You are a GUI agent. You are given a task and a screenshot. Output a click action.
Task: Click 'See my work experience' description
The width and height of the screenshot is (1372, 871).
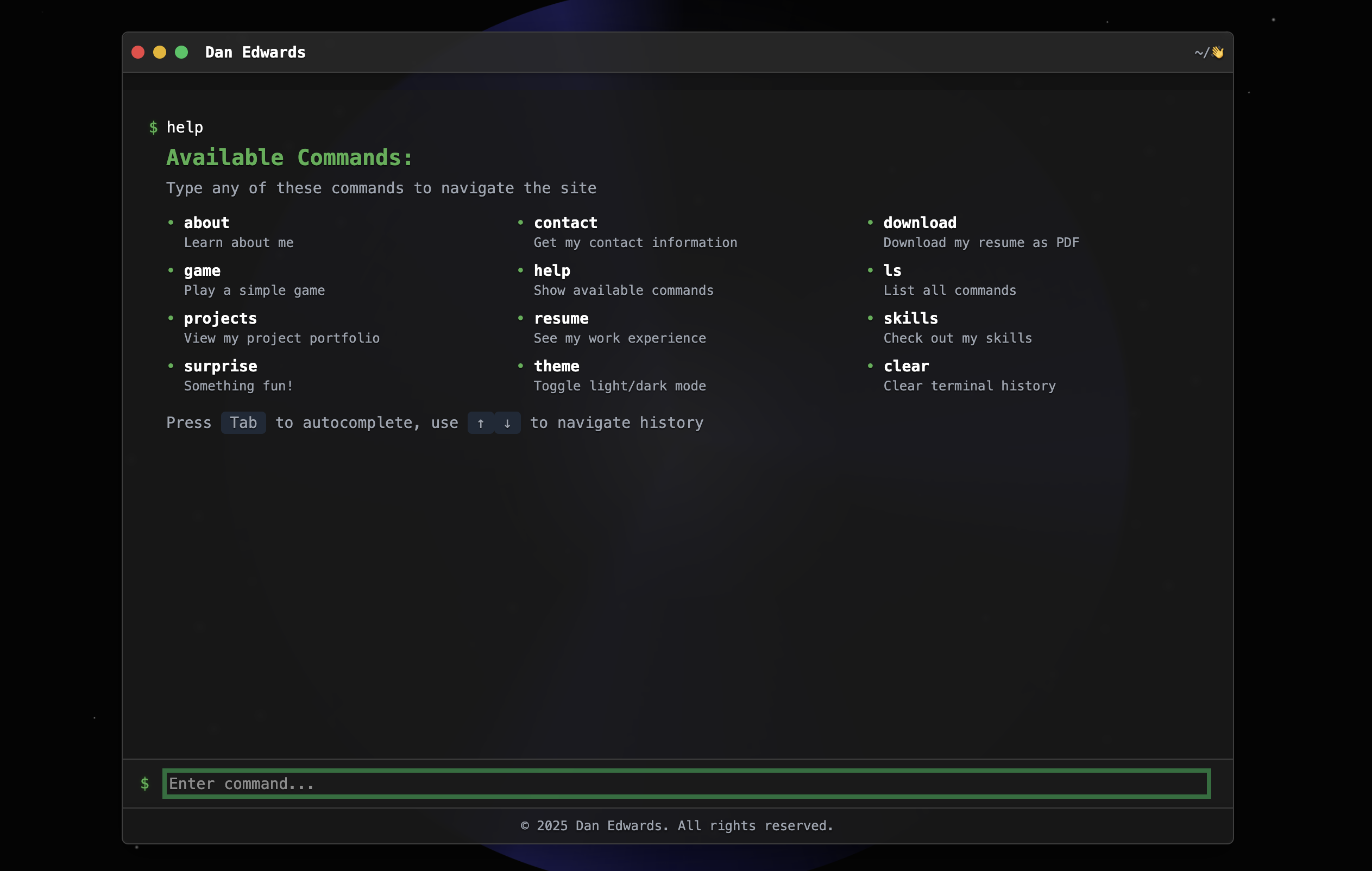pos(619,338)
